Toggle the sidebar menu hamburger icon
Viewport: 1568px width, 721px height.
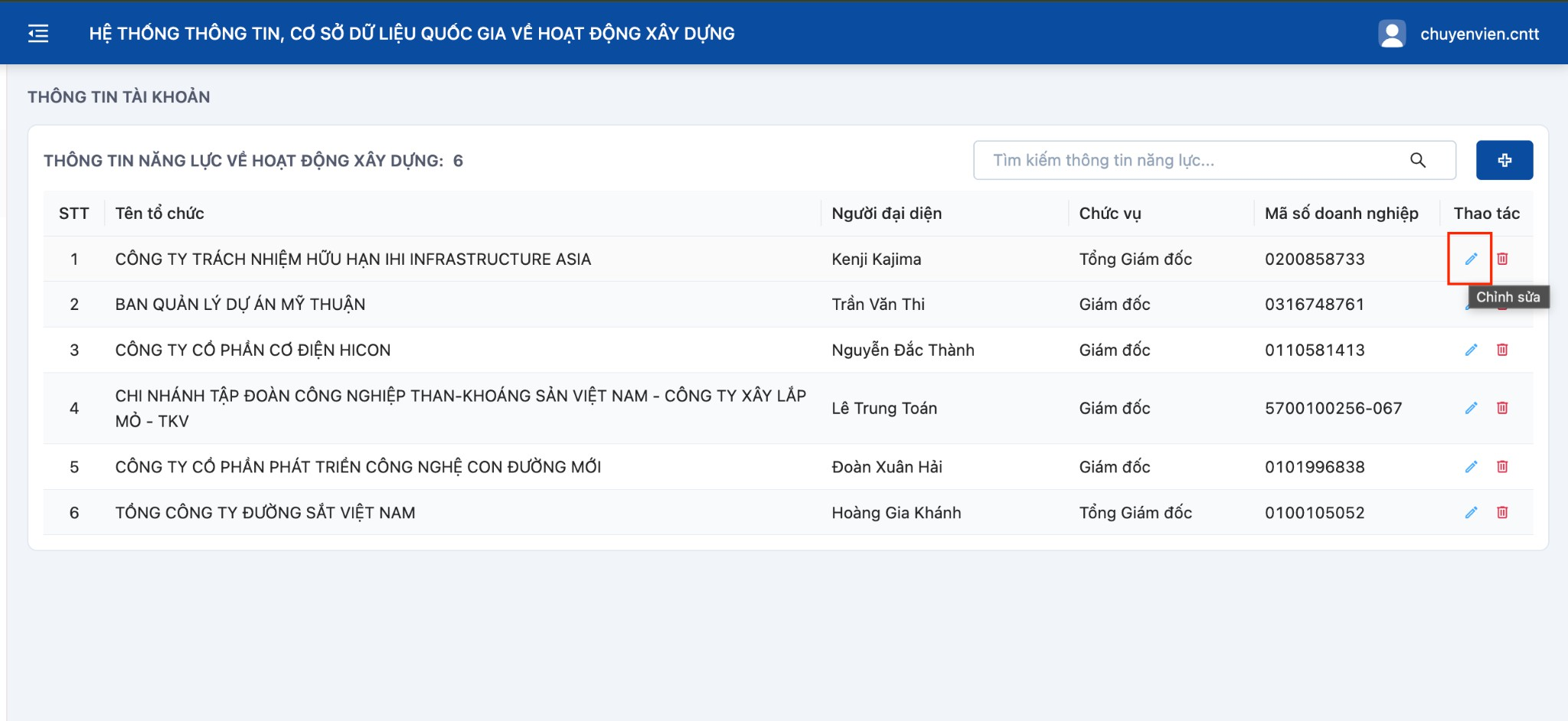point(38,34)
